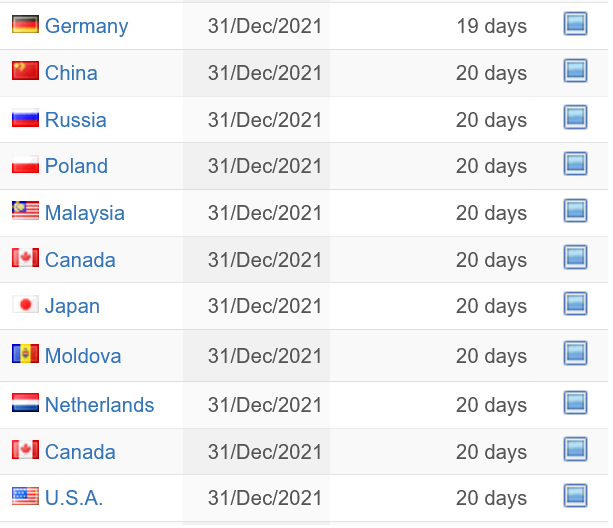The width and height of the screenshot is (613, 528).
Task: Follow the Netherlands link
Action: [99, 405]
